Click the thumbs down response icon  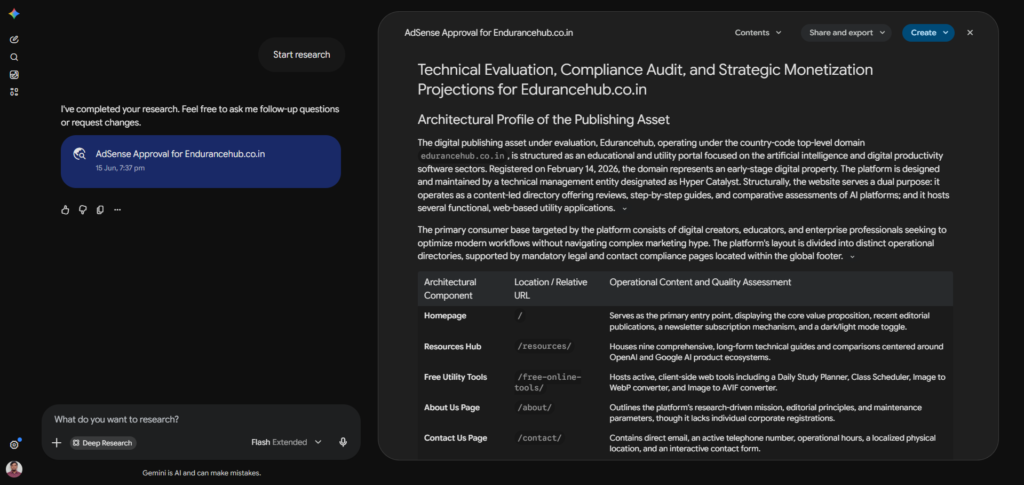83,210
